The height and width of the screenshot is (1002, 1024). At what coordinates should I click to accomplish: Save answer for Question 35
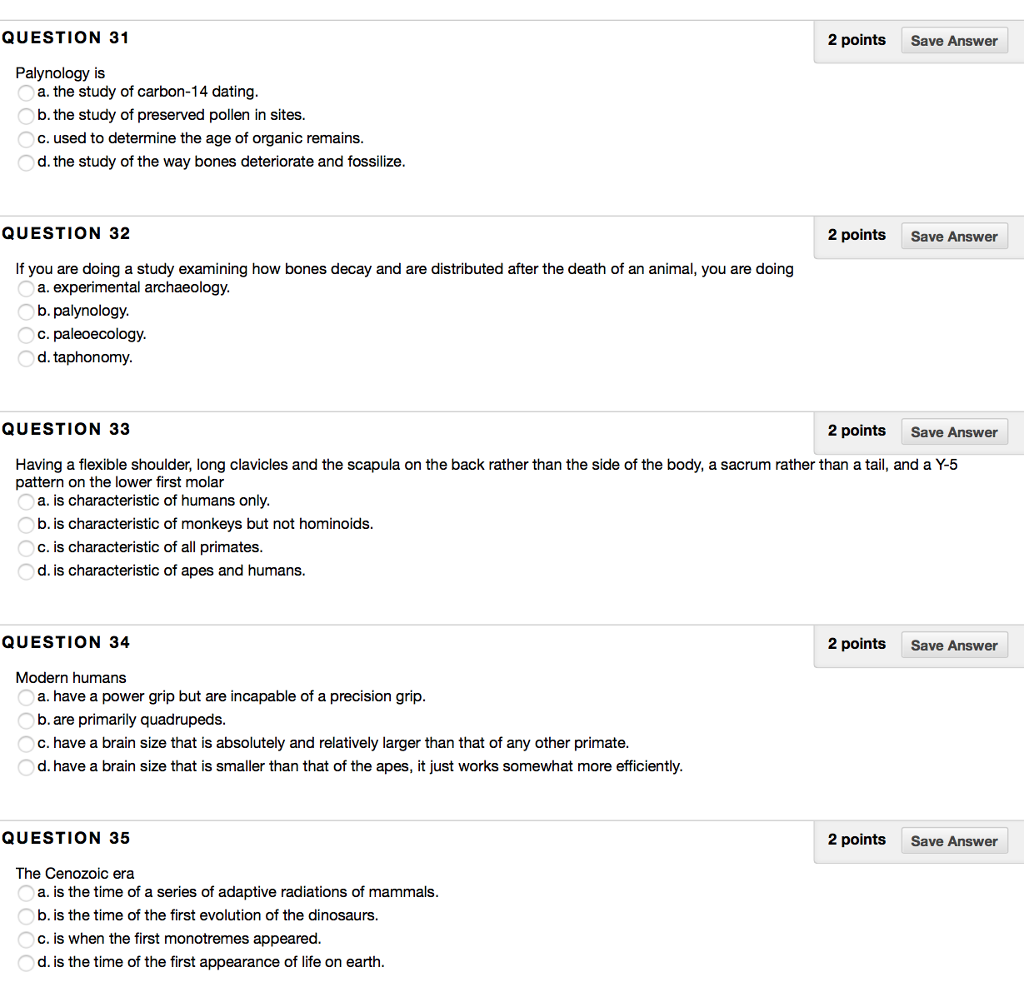[x=953, y=841]
